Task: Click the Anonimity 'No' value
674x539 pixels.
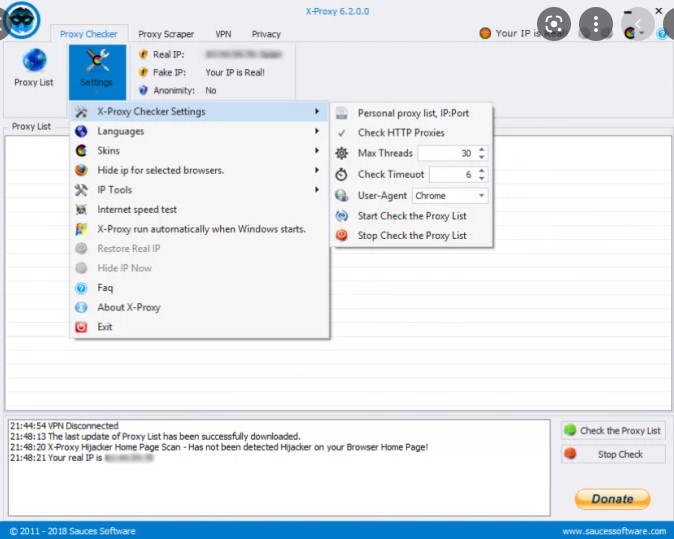Action: 211,90
